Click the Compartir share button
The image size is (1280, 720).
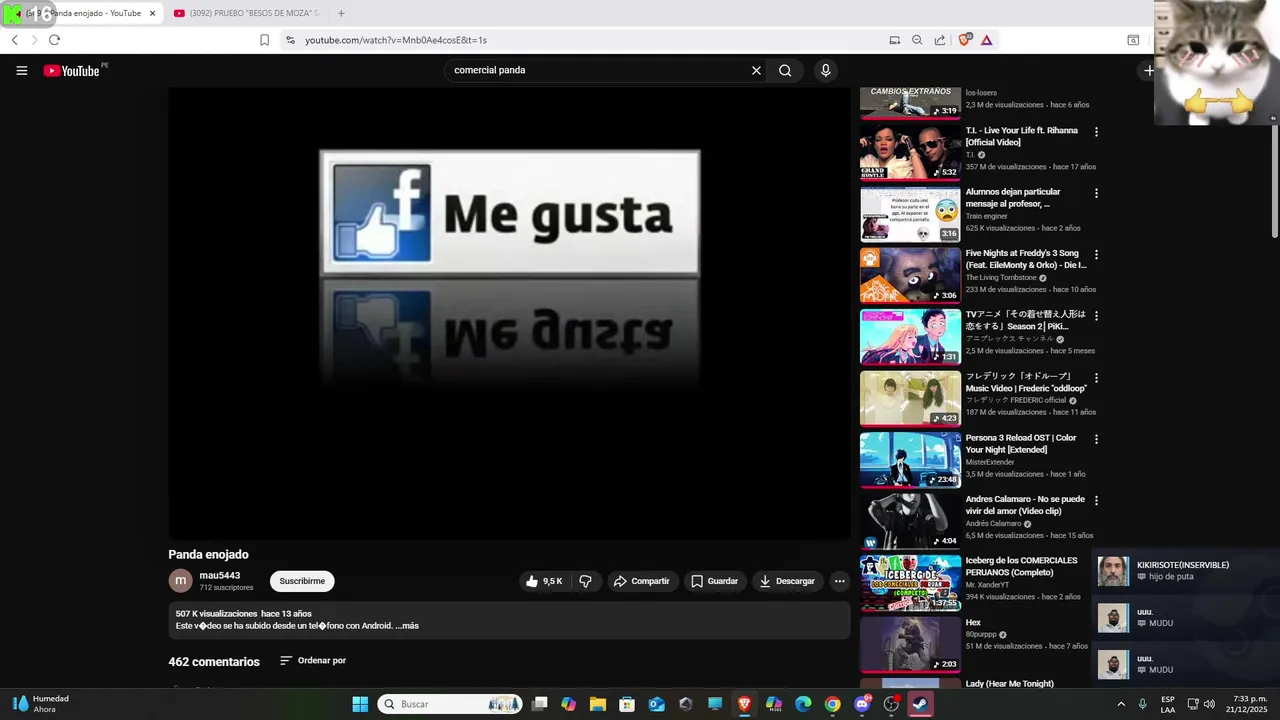(641, 581)
